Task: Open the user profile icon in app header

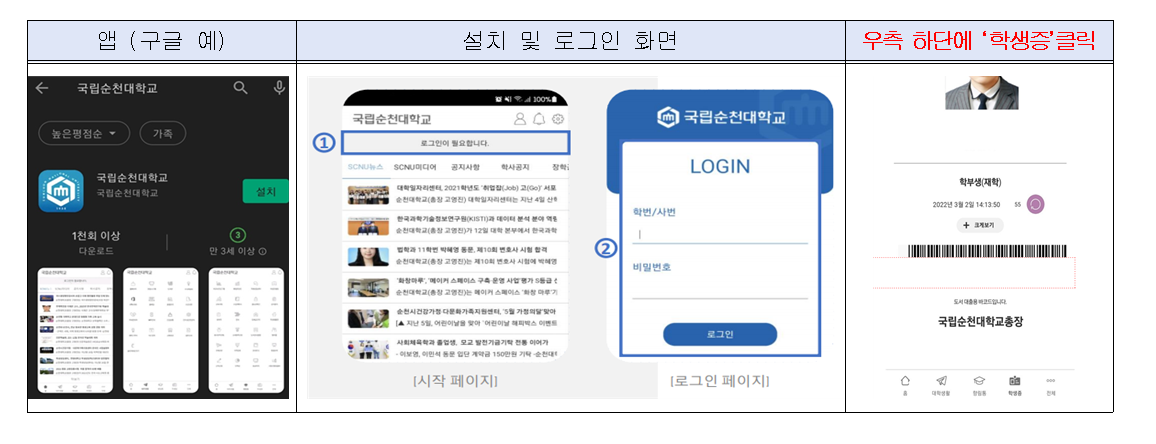Action: 520,119
